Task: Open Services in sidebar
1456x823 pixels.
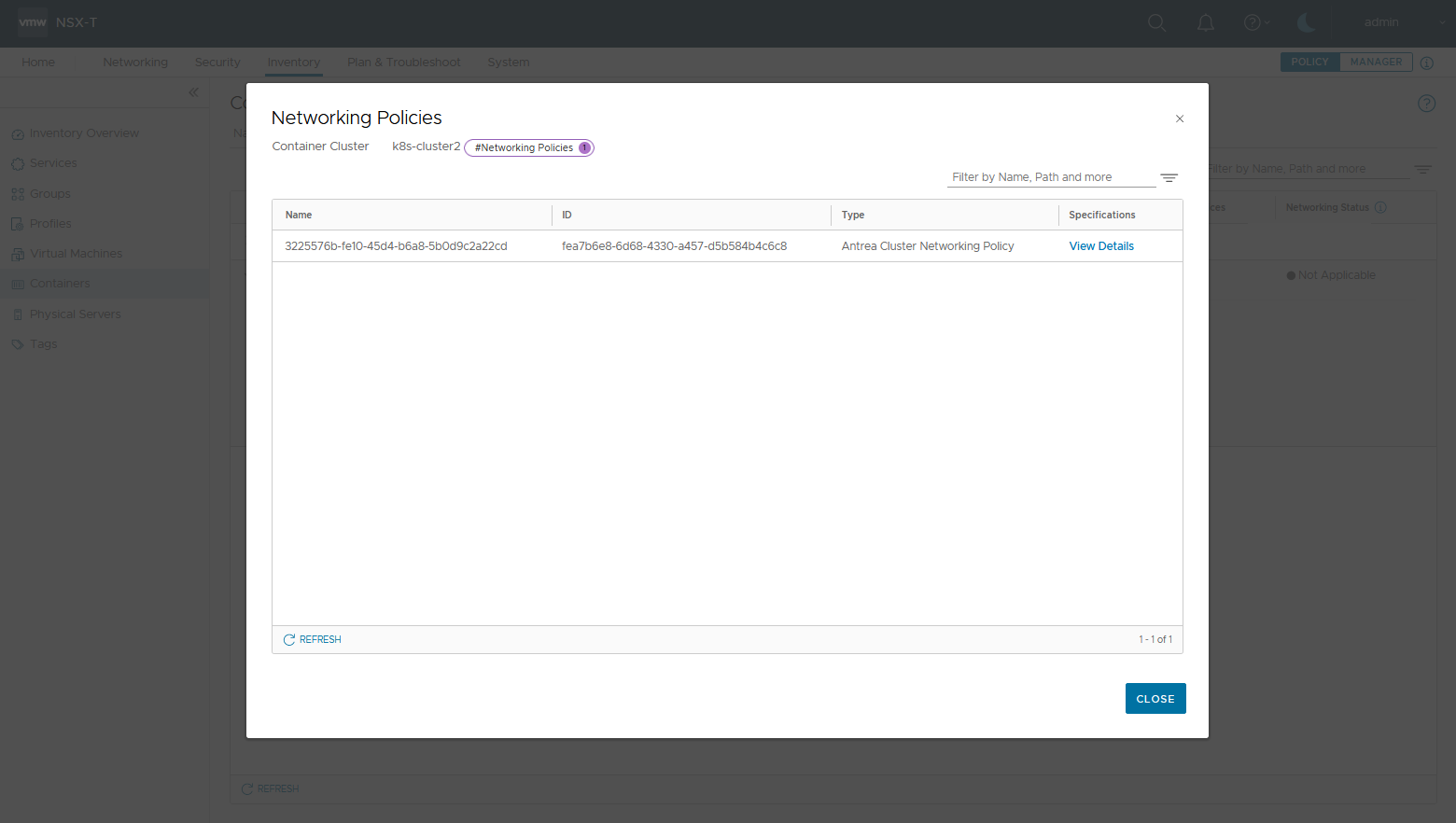Action: [x=53, y=163]
